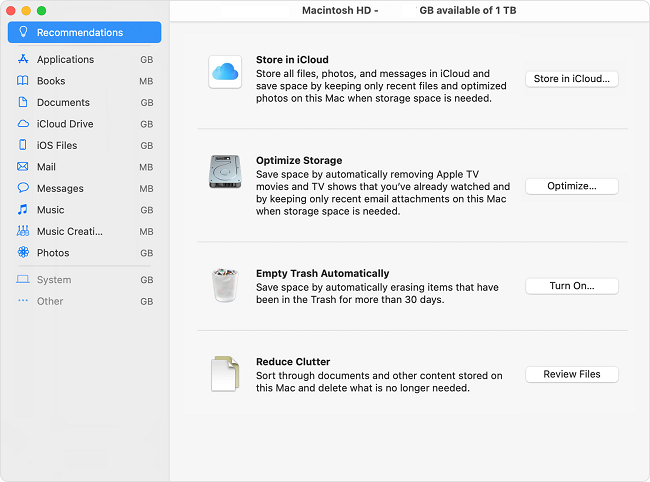Click the GB size value beside Photos
The height and width of the screenshot is (482, 650).
click(x=146, y=253)
